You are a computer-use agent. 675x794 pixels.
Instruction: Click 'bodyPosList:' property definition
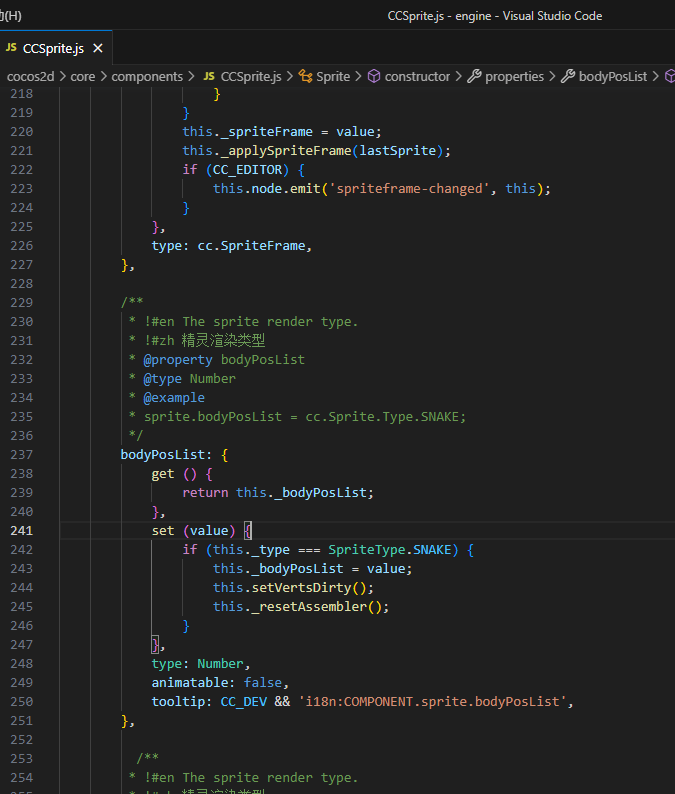coord(166,455)
